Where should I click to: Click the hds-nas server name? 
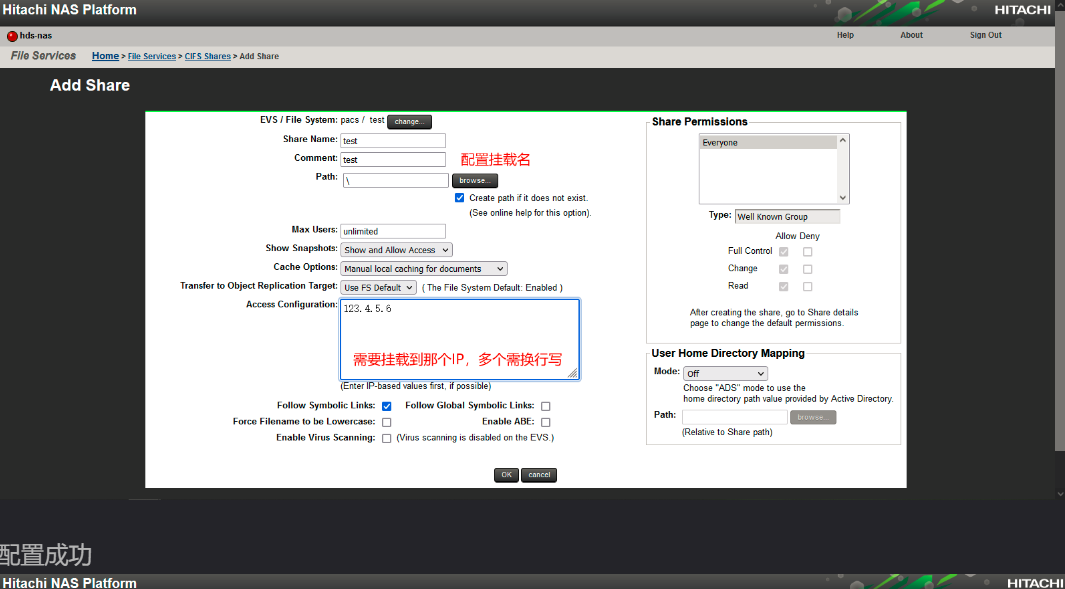point(36,36)
